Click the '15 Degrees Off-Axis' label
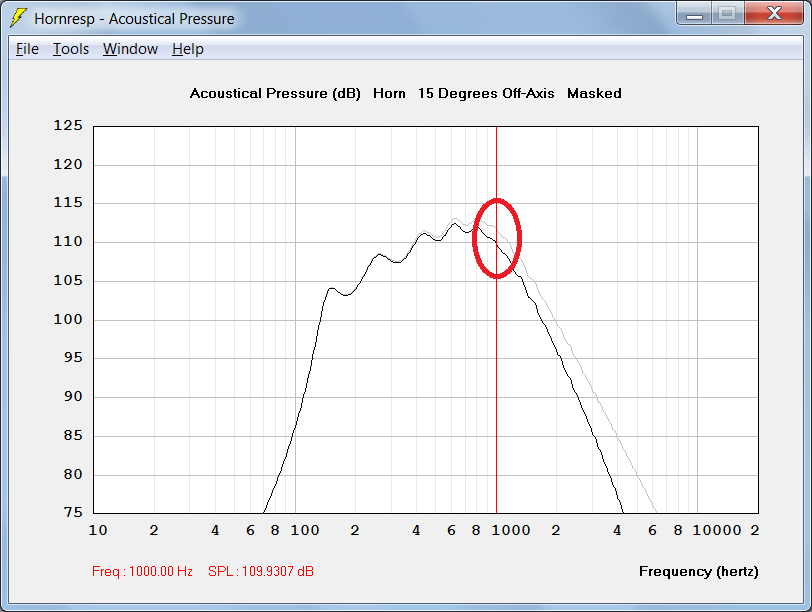 pos(486,93)
